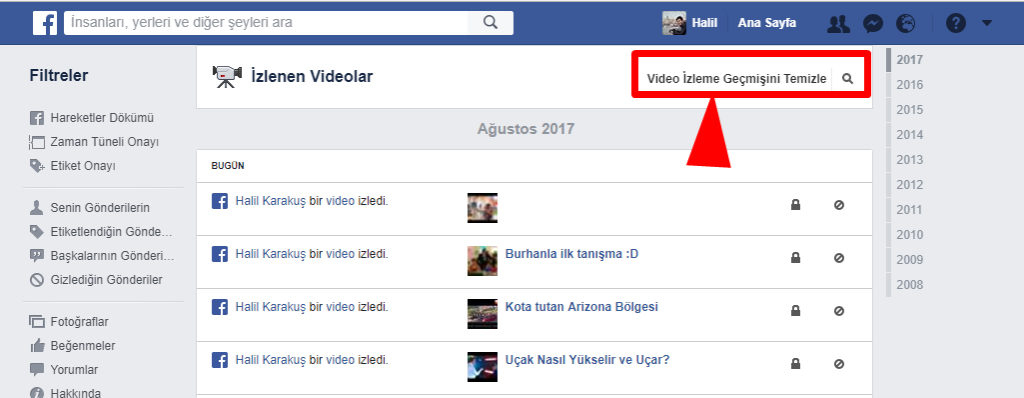Expand the account menu dropdown arrow
1024x398 pixels.
click(987, 24)
